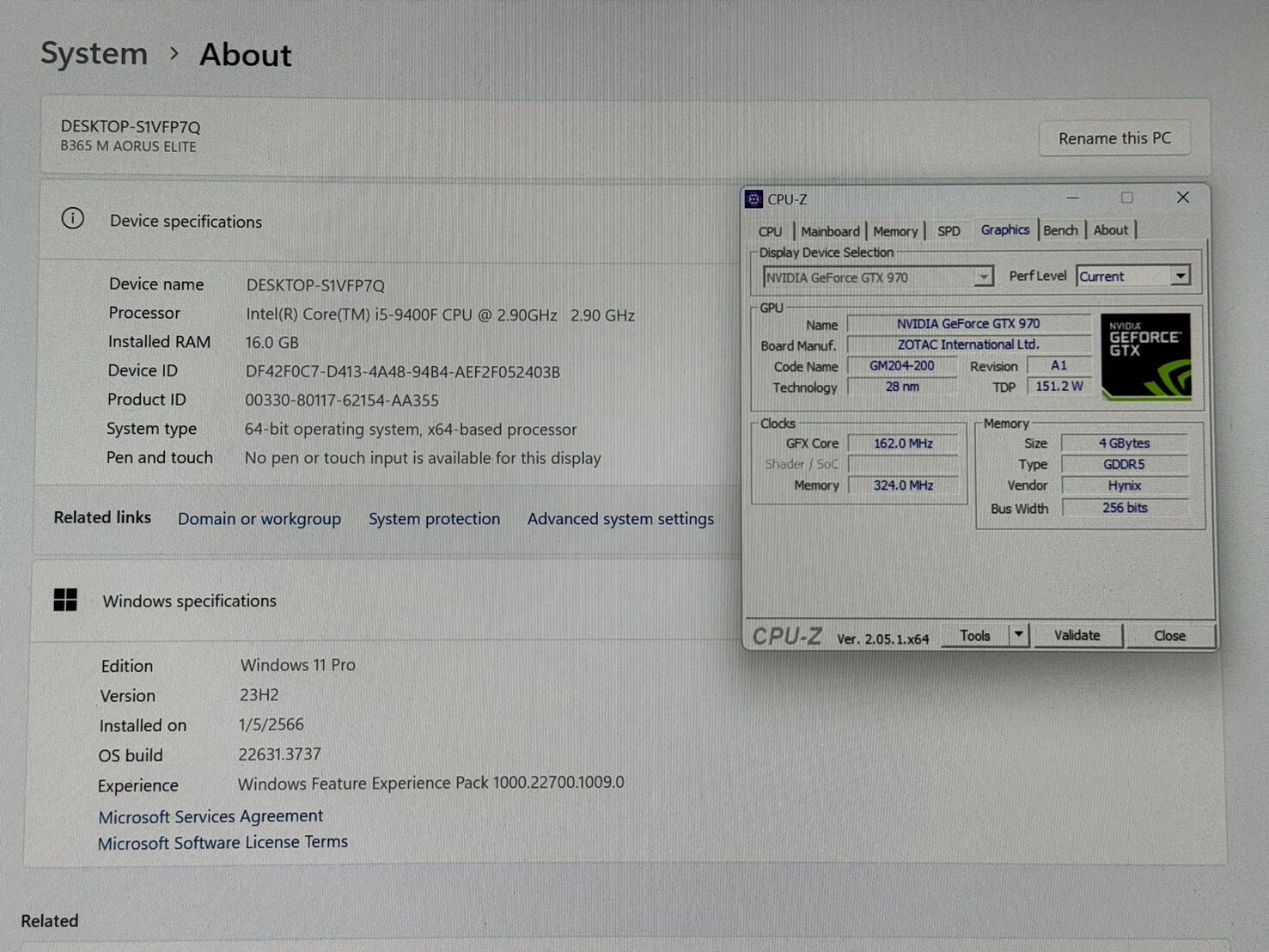Screen dimensions: 1269x952
Task: Open the Memory tab in CPU-Z
Action: pyautogui.click(x=895, y=232)
